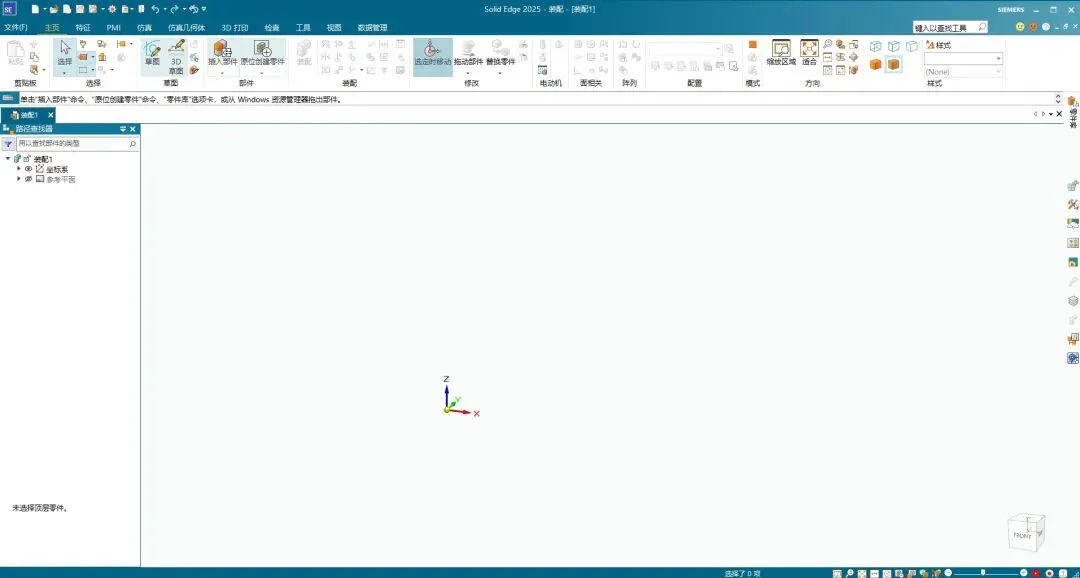
Task: Expand the 参考平面 tree node
Action: (19, 179)
